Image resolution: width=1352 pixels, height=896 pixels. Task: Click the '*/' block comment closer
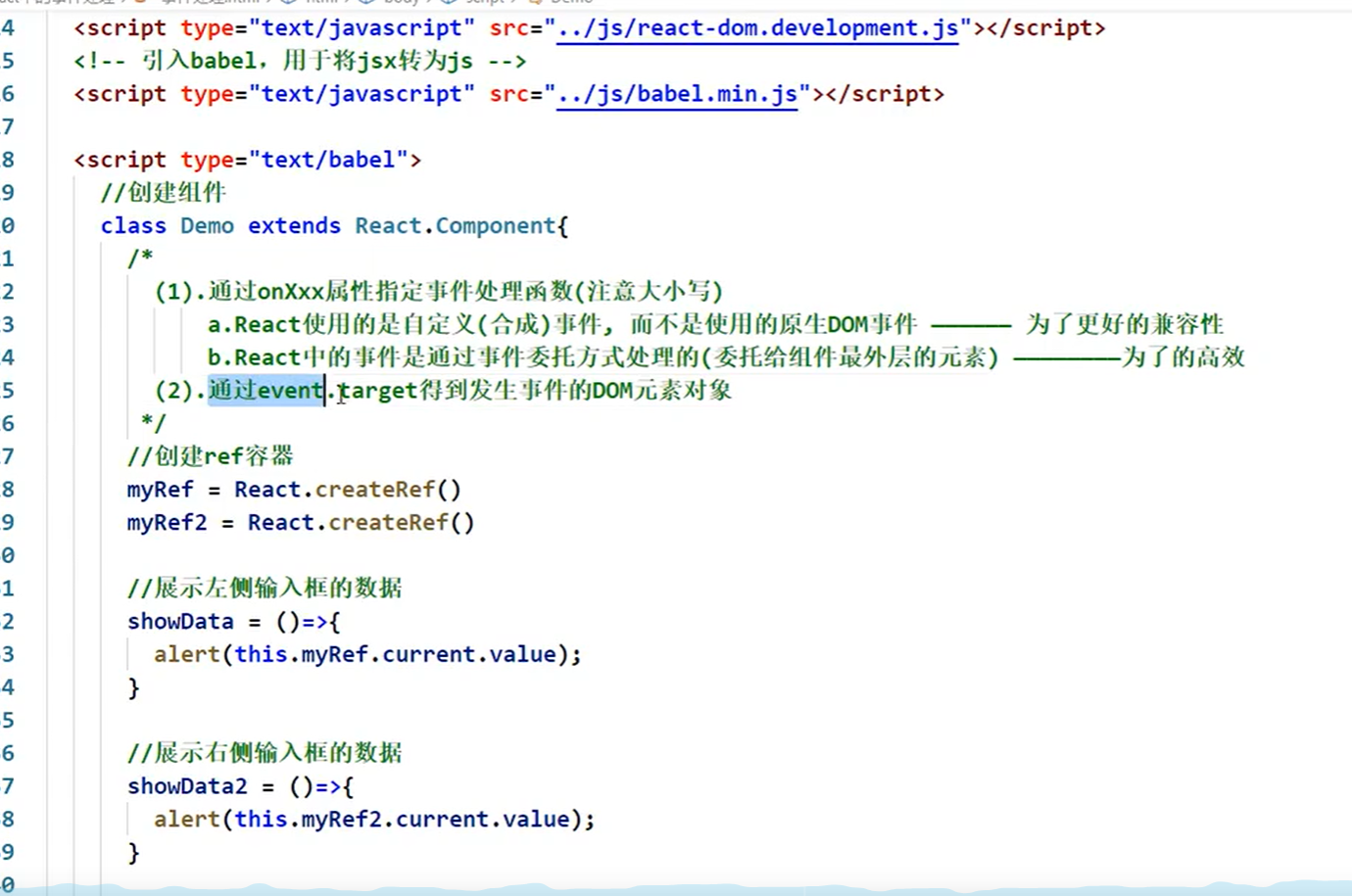[x=154, y=423]
